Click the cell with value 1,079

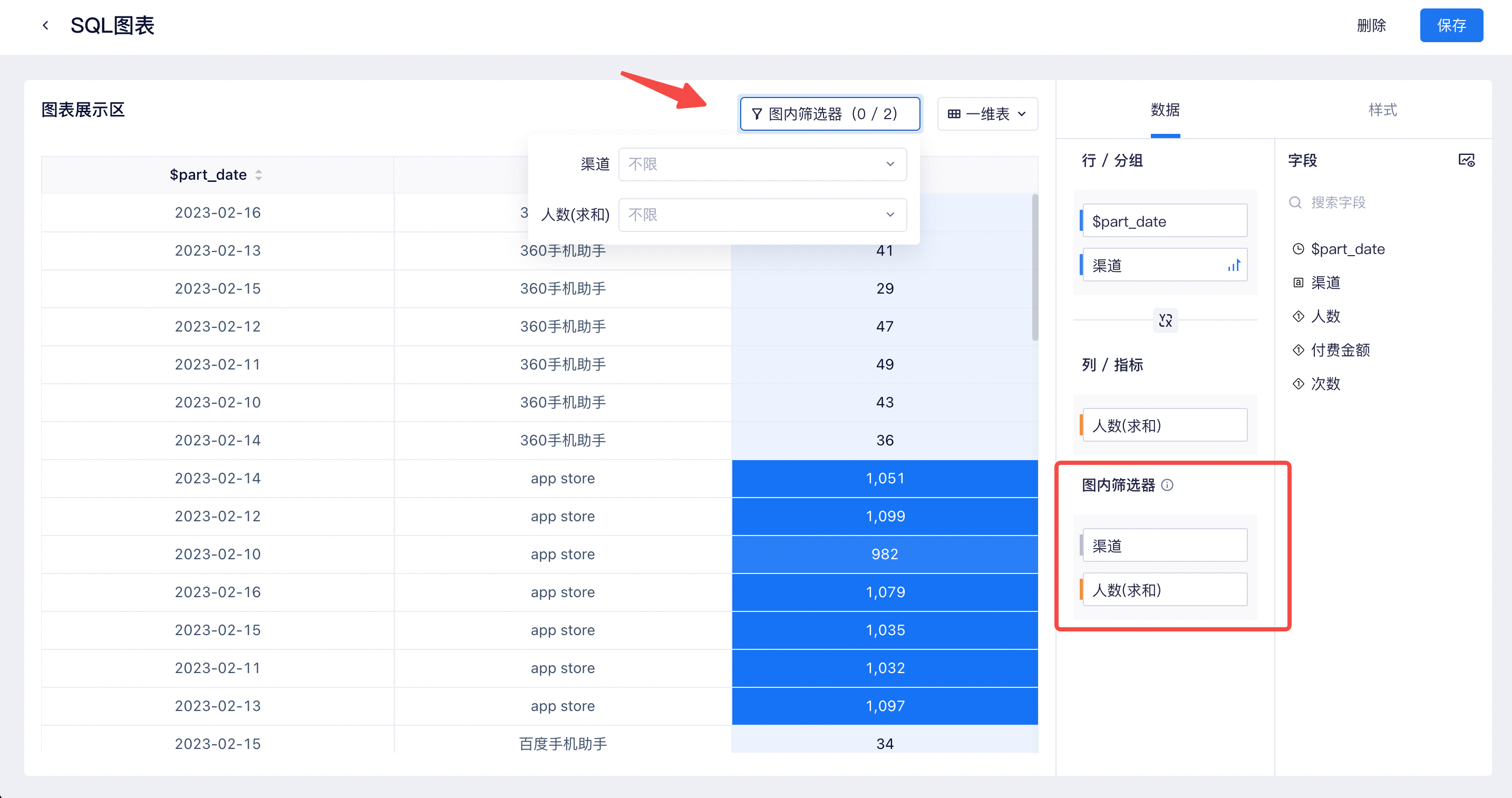(885, 592)
